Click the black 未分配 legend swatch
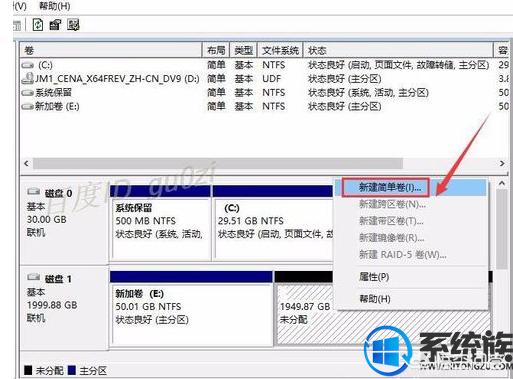This screenshot has width=513, height=379. (x=28, y=370)
